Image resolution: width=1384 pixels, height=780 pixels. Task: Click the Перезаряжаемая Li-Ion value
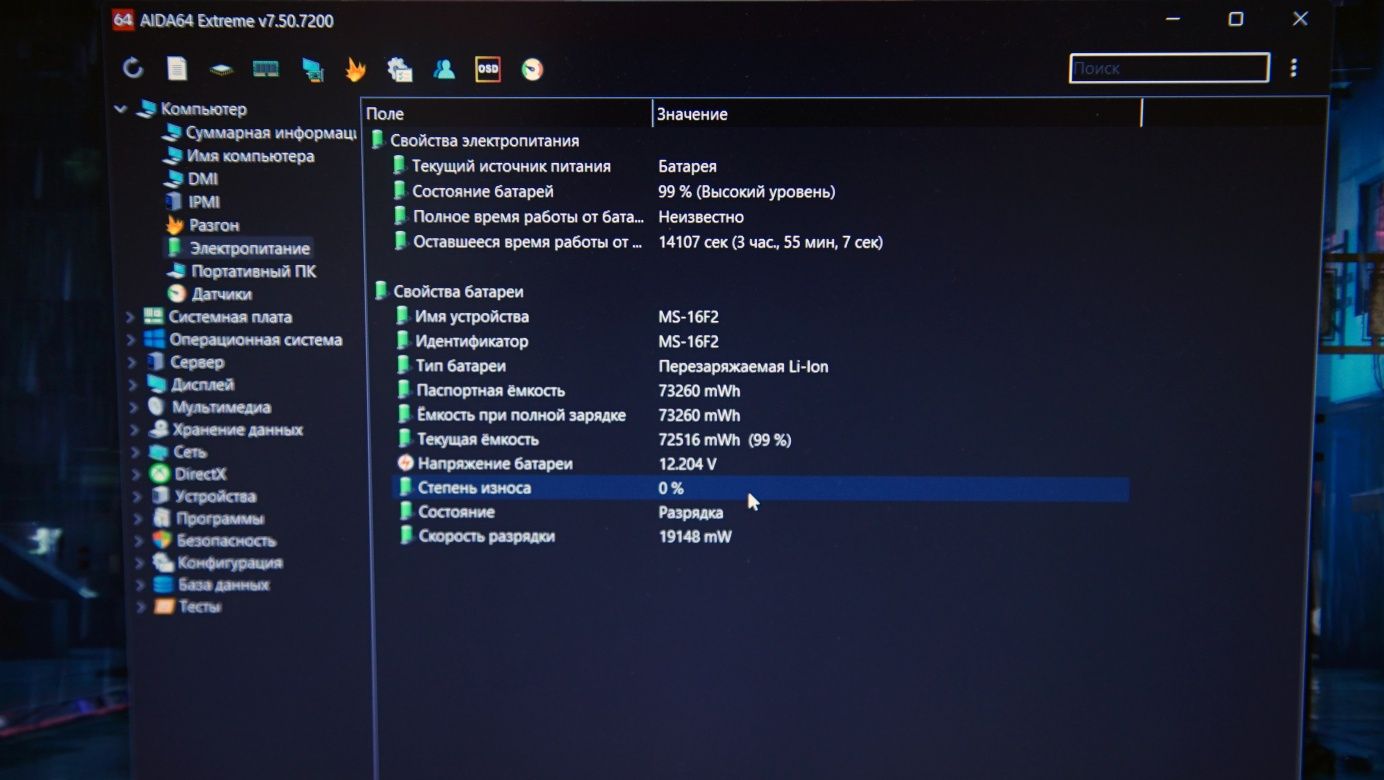743,366
